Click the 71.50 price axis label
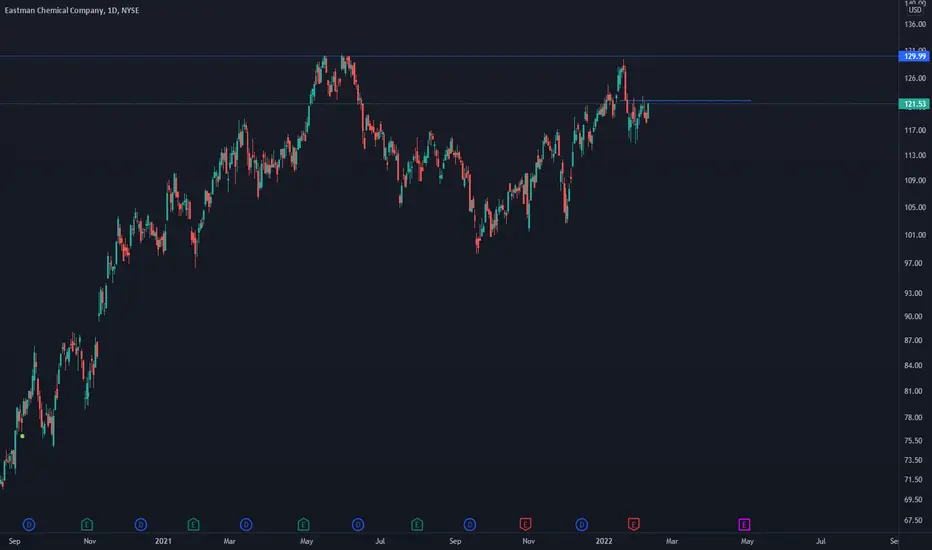 pos(915,480)
